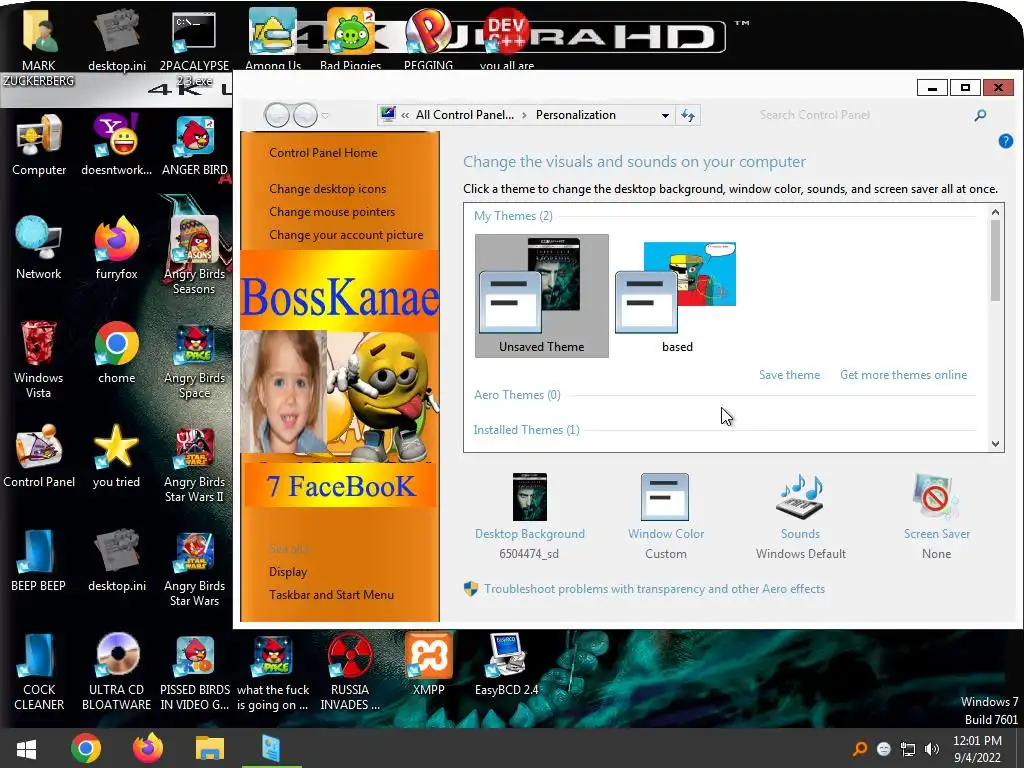The height and width of the screenshot is (768, 1024).
Task: Click the search magnifier in Control Panel
Action: tap(980, 116)
